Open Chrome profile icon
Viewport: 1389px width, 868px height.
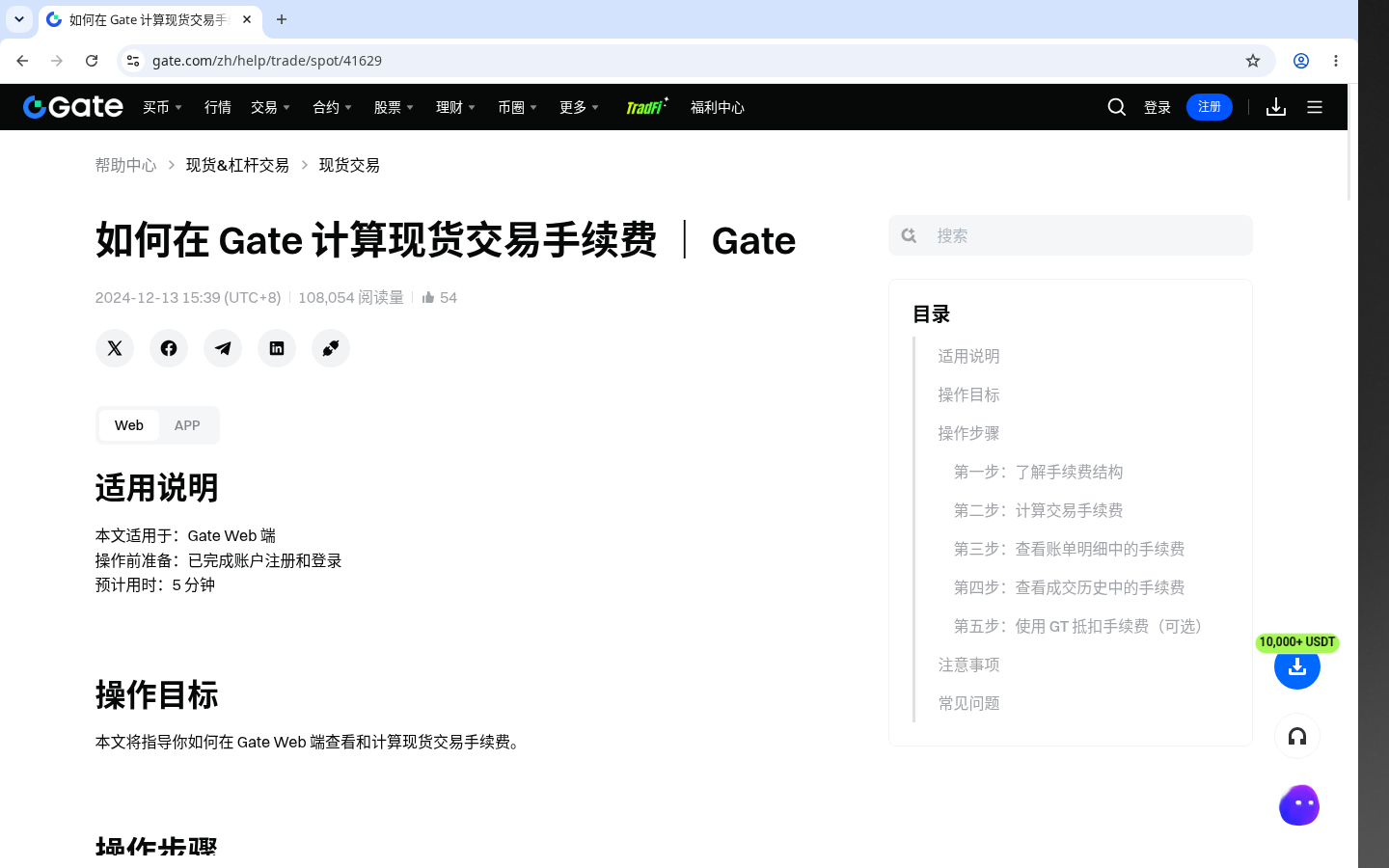click(1301, 61)
